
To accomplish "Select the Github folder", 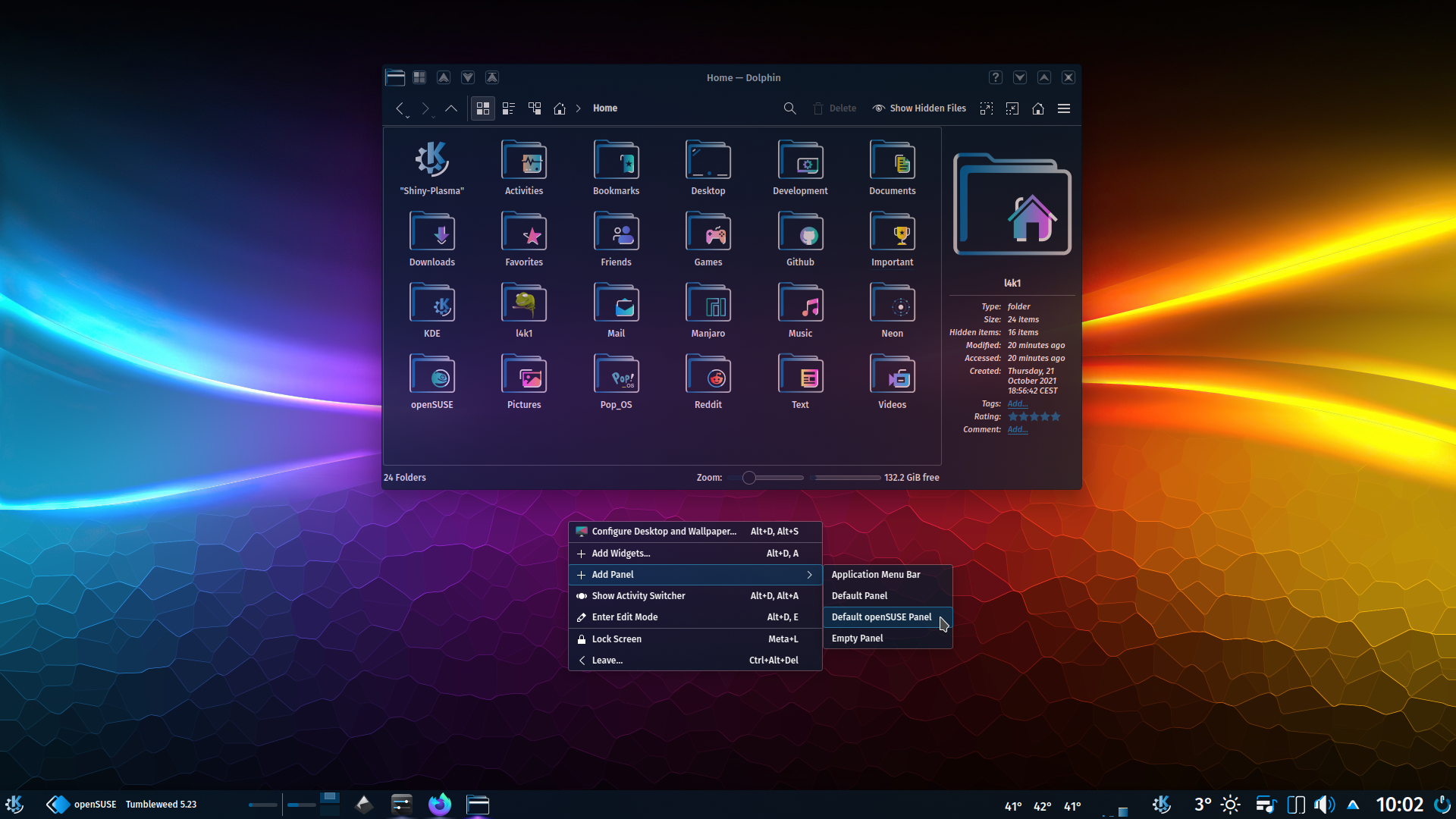I will click(x=800, y=239).
